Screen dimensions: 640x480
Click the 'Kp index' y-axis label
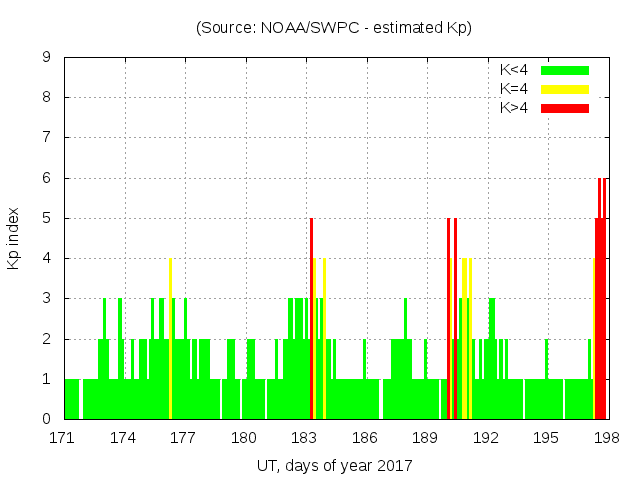tap(14, 238)
